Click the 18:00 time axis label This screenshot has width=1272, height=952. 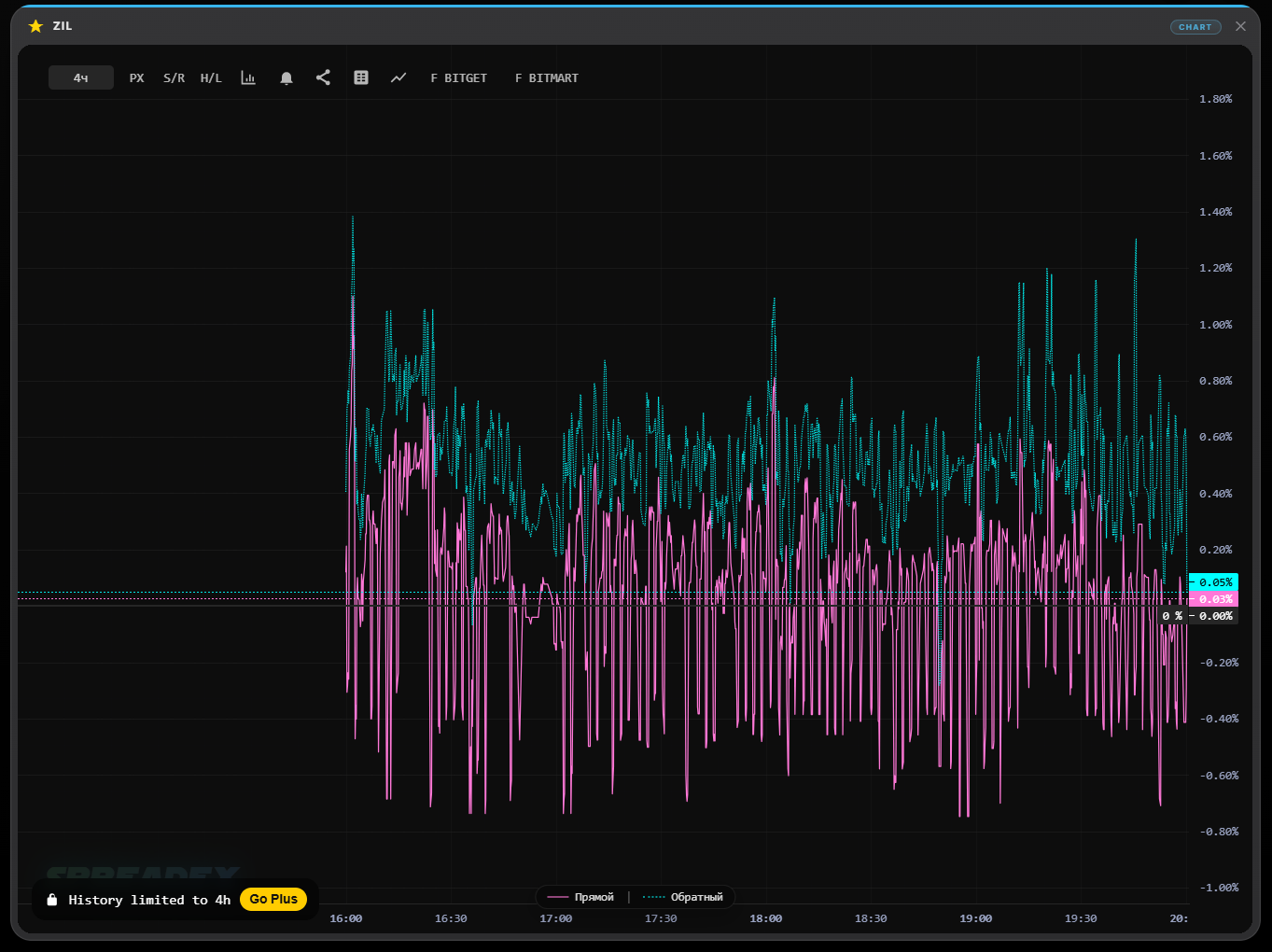click(765, 918)
